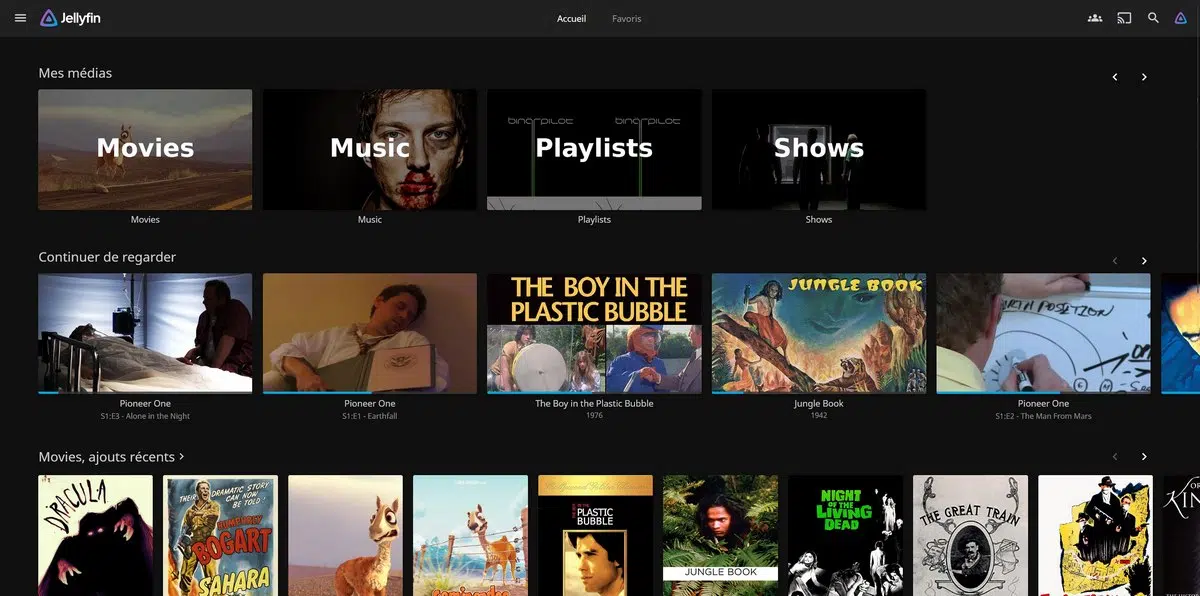The height and width of the screenshot is (596, 1200).
Task: Open the Shows library card
Action: point(819,150)
